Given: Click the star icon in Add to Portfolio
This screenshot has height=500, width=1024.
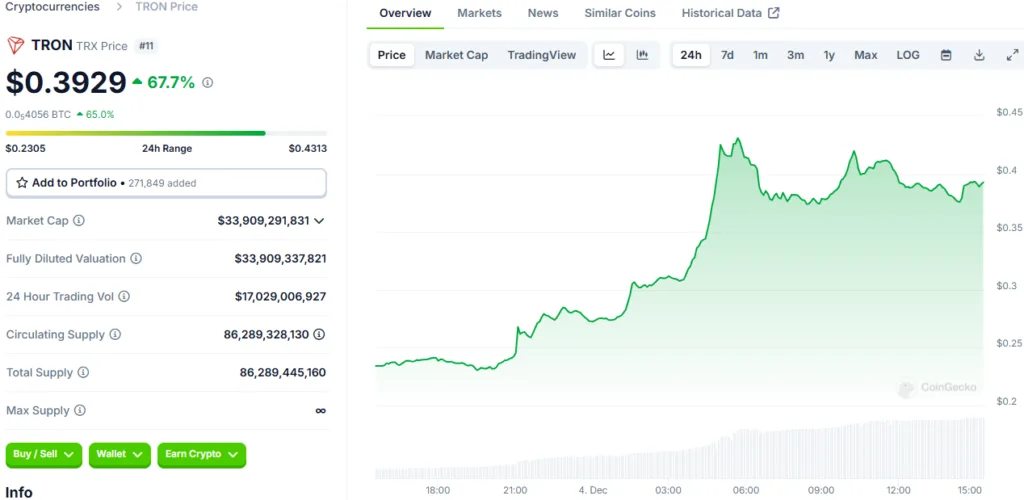Looking at the screenshot, I should 22,183.
